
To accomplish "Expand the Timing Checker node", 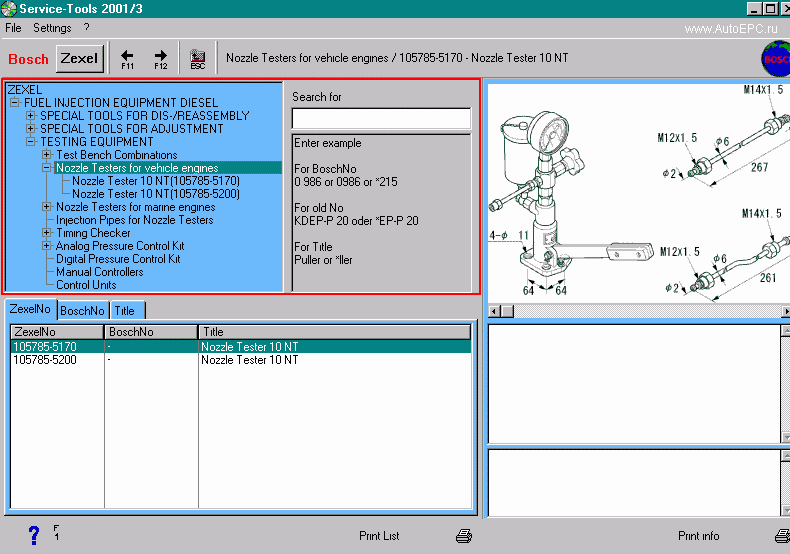I will 47,233.
